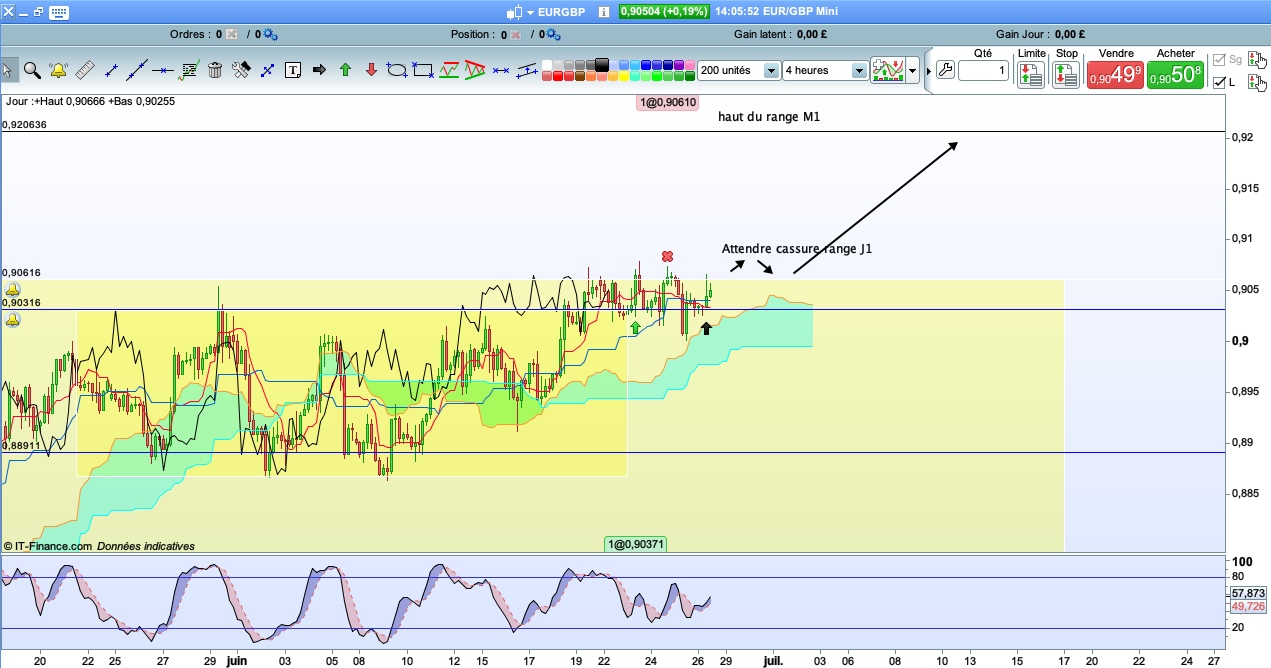Open the wrench order settings
The height and width of the screenshot is (668, 1271).
(944, 71)
